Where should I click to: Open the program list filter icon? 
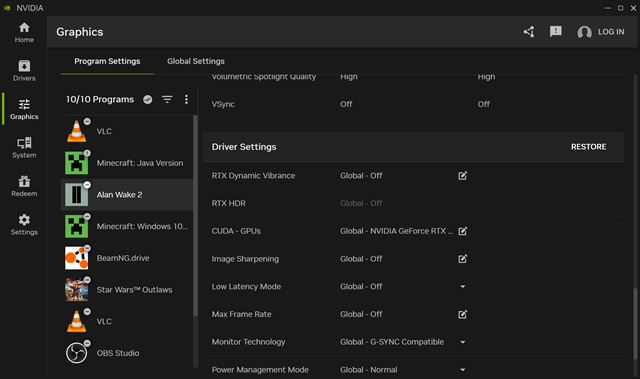click(167, 99)
